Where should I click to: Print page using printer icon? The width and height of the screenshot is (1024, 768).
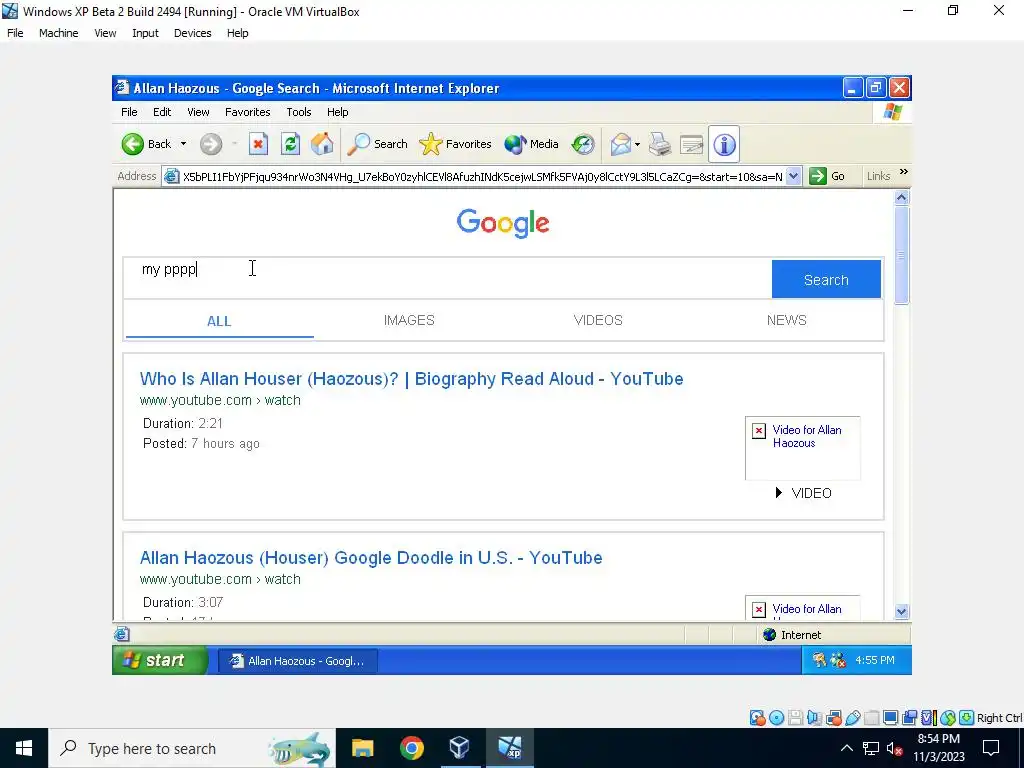(660, 144)
